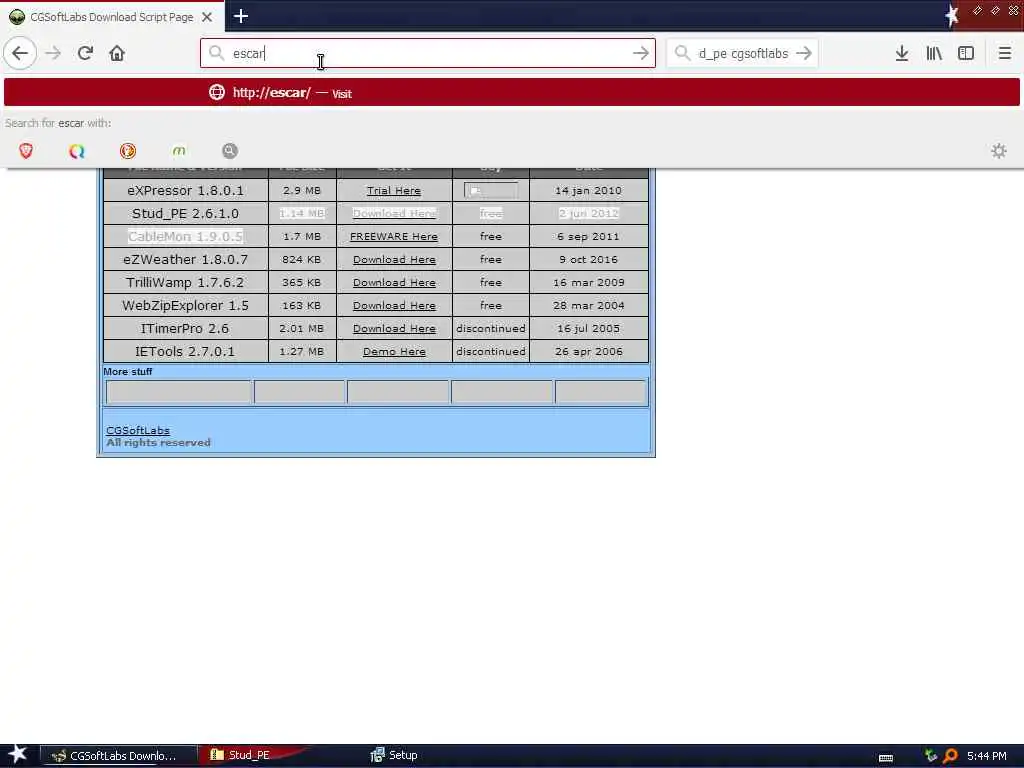Click Download Here for ITimerPro
This screenshot has width=1024, height=768.
click(x=394, y=328)
